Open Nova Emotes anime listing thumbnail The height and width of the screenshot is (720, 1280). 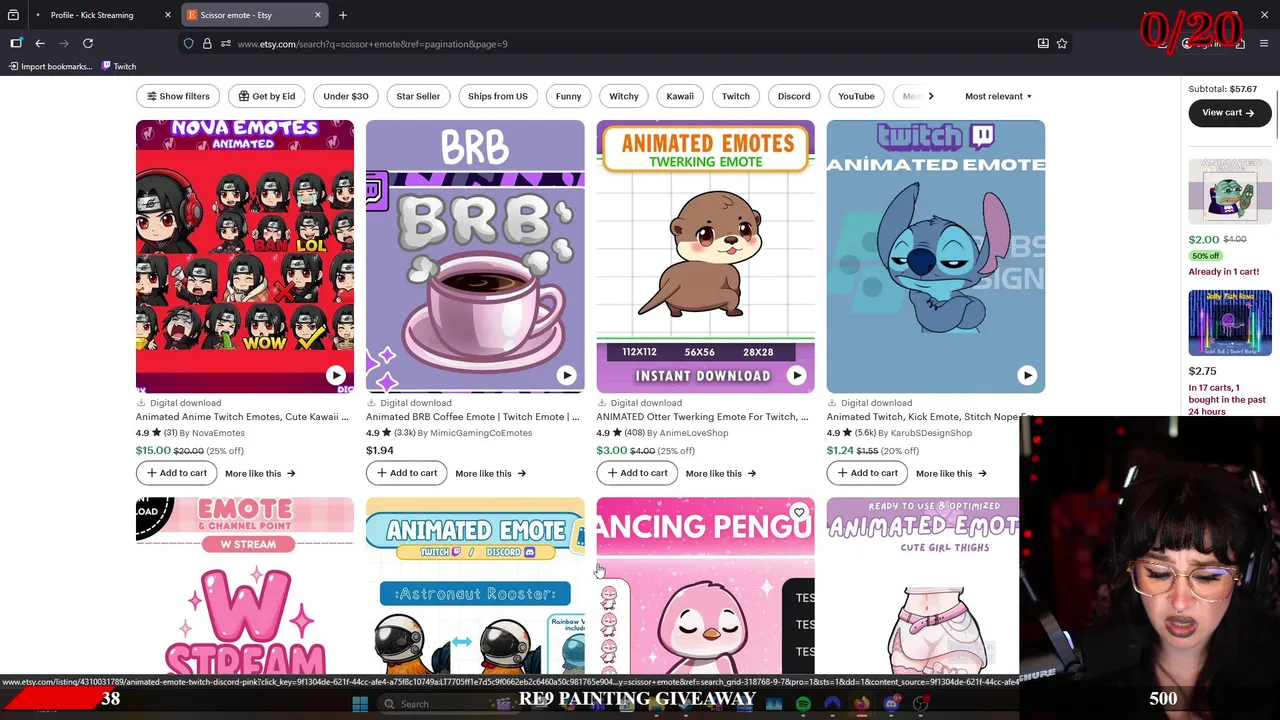245,256
